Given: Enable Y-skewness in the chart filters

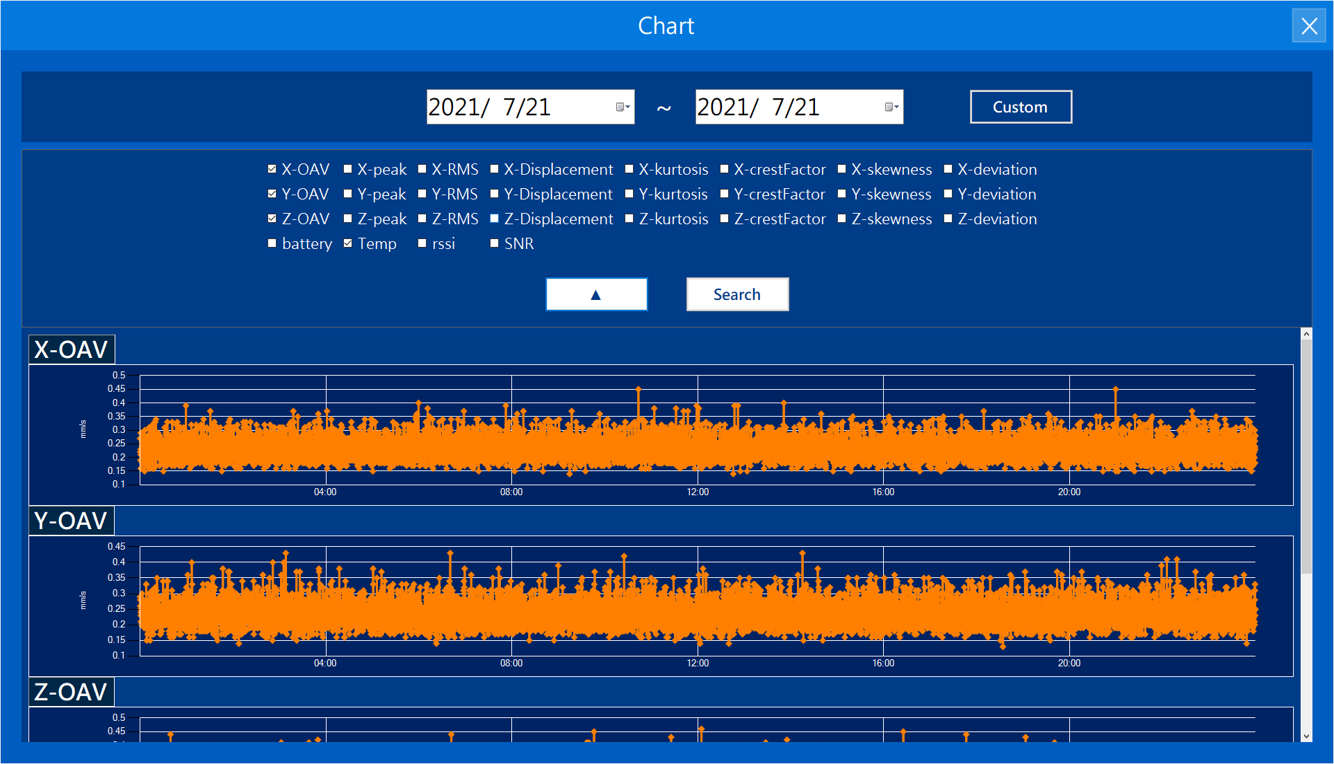Looking at the screenshot, I should pyautogui.click(x=842, y=194).
